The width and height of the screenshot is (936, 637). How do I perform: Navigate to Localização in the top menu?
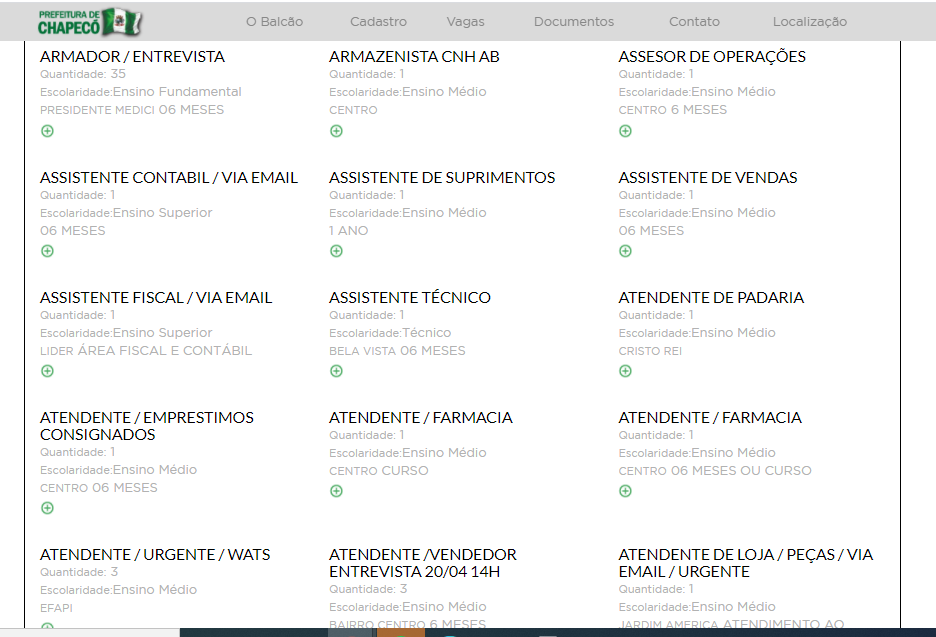coord(809,21)
